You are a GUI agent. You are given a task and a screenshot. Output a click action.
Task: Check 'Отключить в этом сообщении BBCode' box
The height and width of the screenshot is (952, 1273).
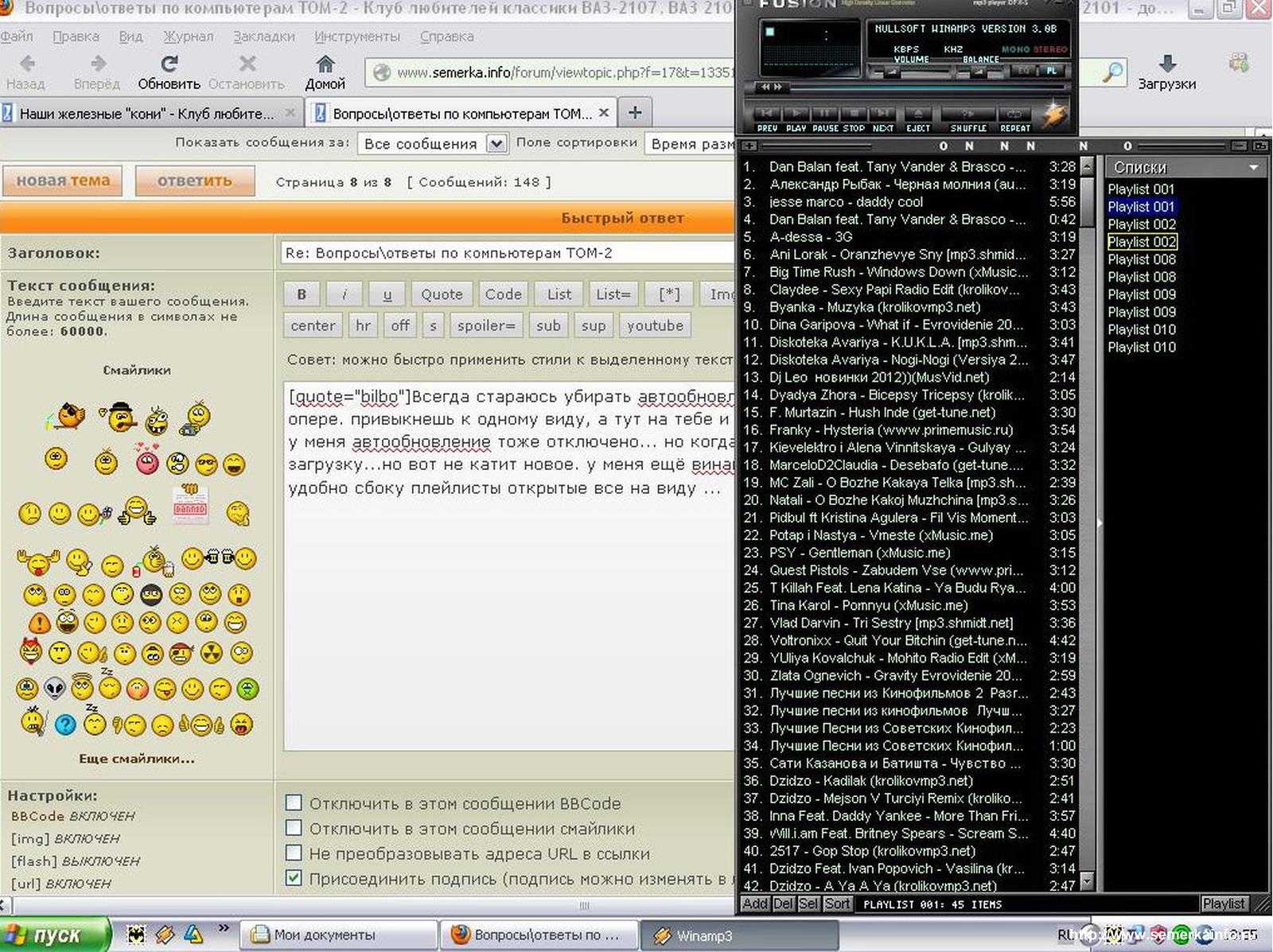294,802
